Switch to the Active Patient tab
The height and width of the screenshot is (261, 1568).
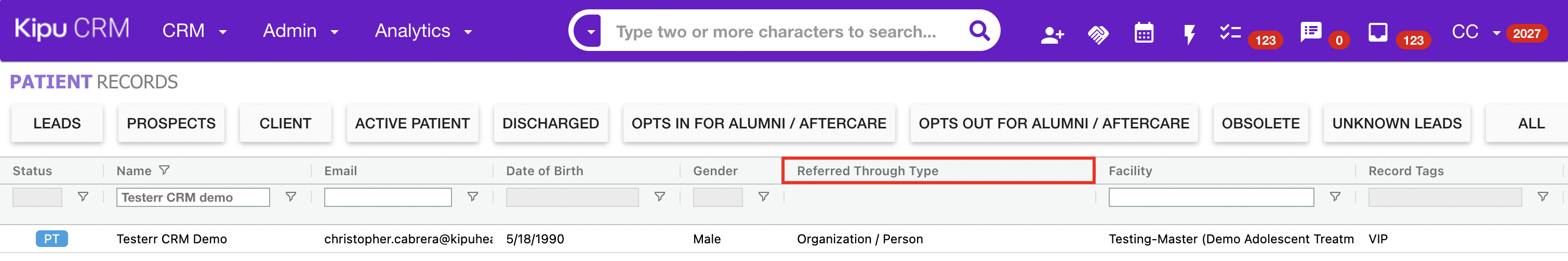click(412, 123)
